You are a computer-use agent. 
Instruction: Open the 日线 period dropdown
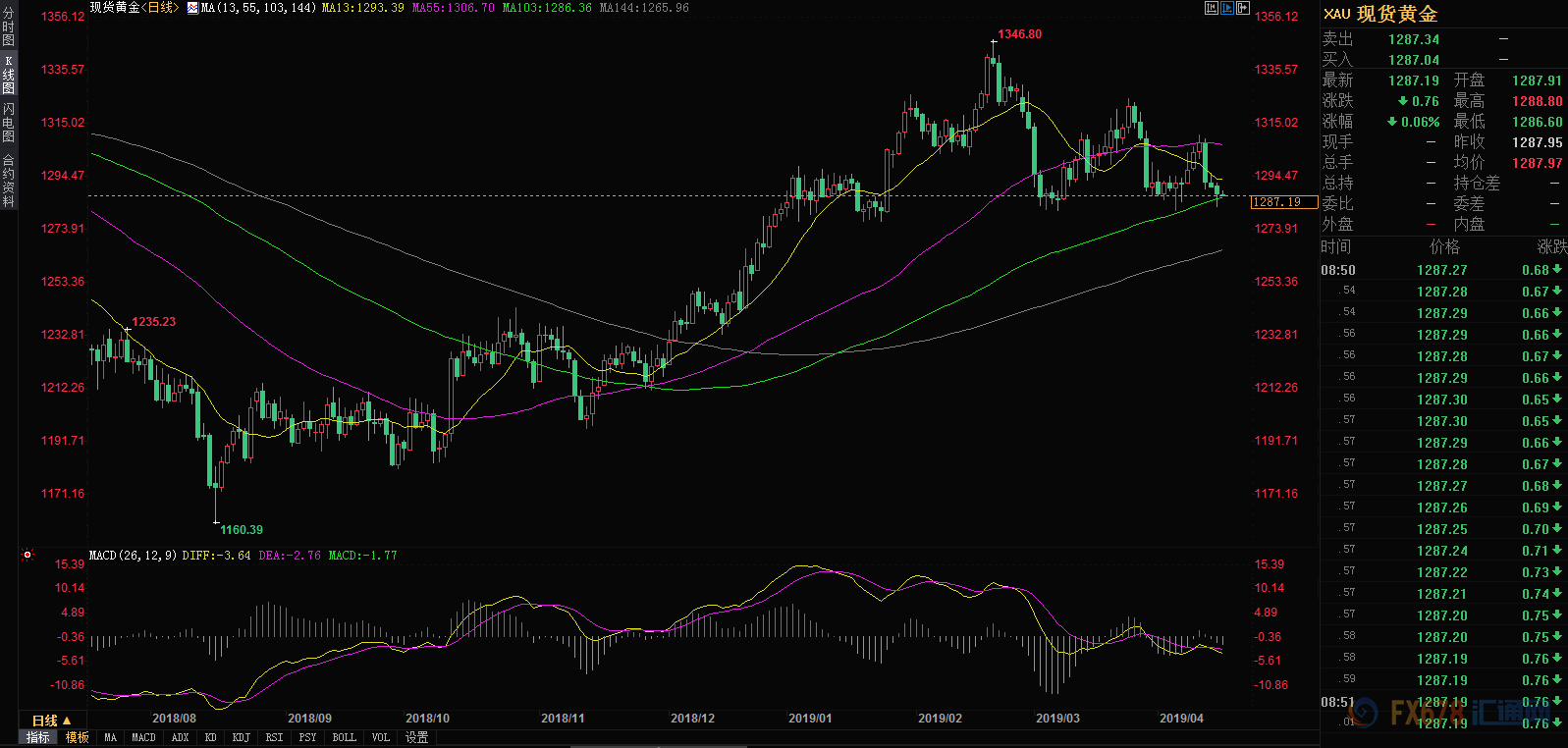[51, 721]
